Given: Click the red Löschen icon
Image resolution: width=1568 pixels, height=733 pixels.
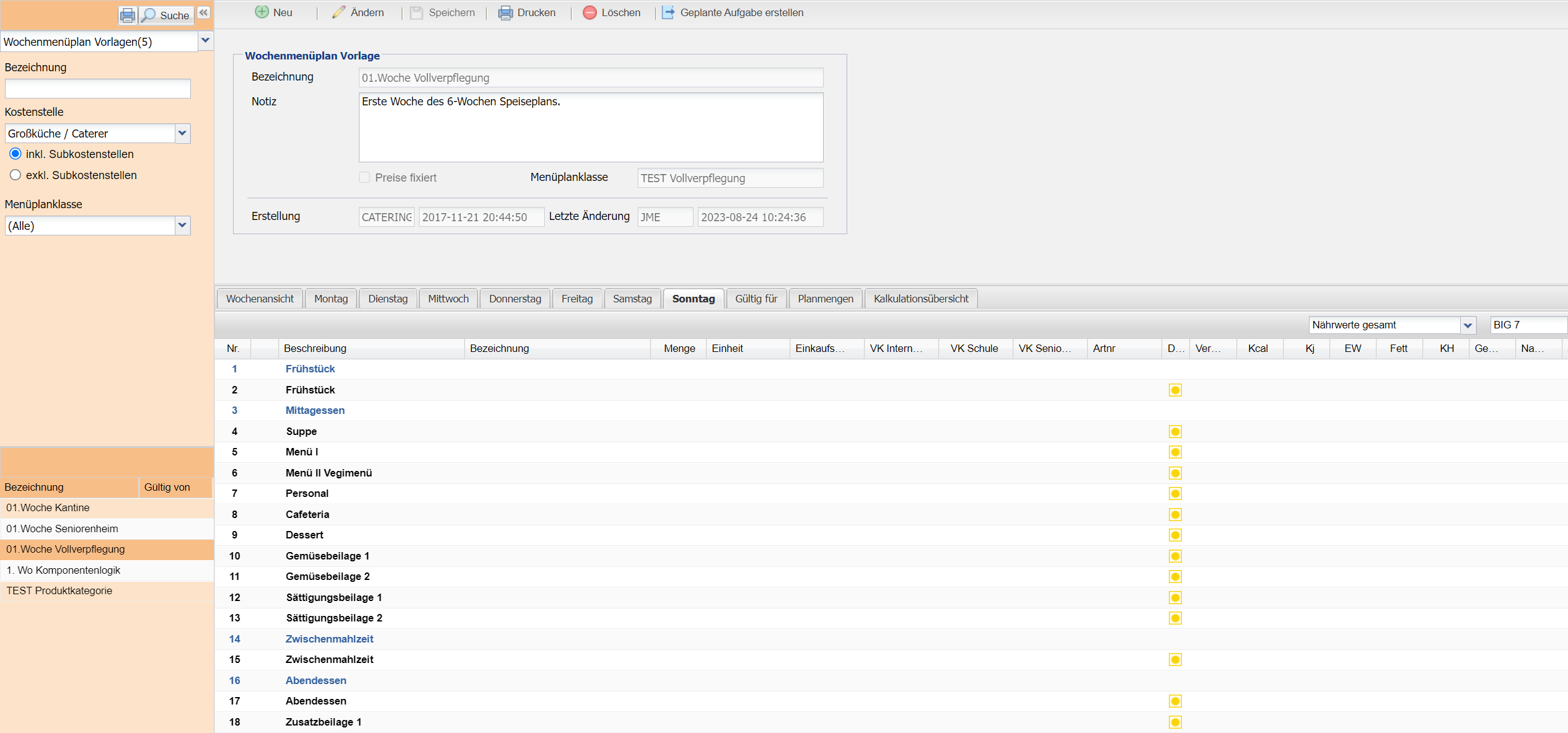Looking at the screenshot, I should (589, 12).
